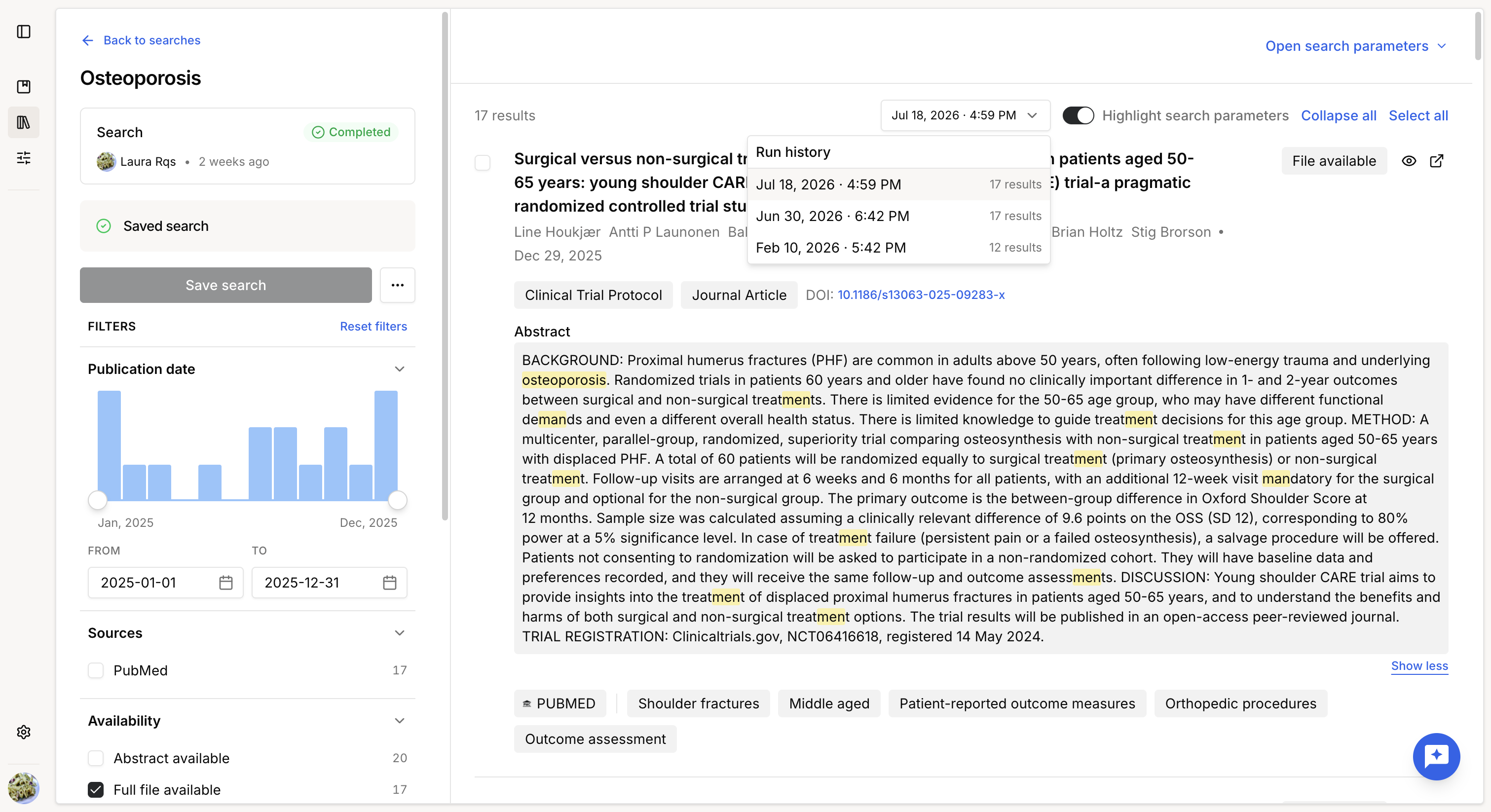
Task: Click the Saved search check icon
Action: tap(104, 226)
